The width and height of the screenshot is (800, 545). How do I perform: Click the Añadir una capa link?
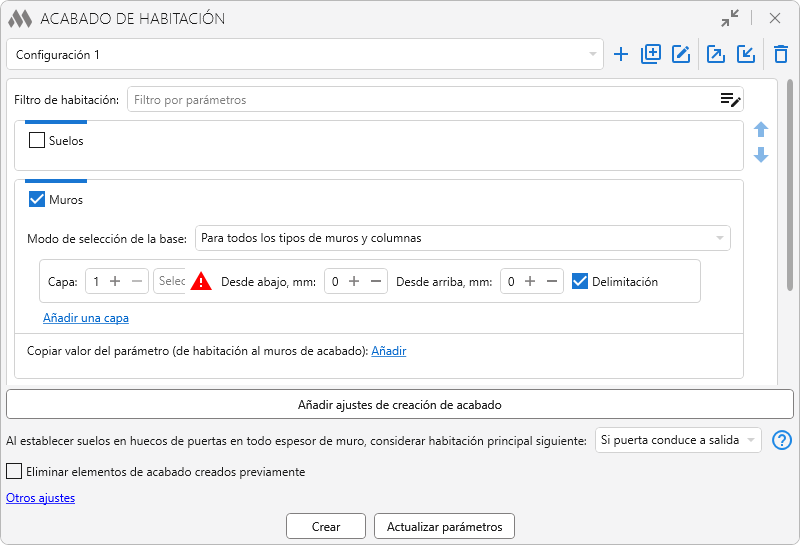[x=86, y=318]
